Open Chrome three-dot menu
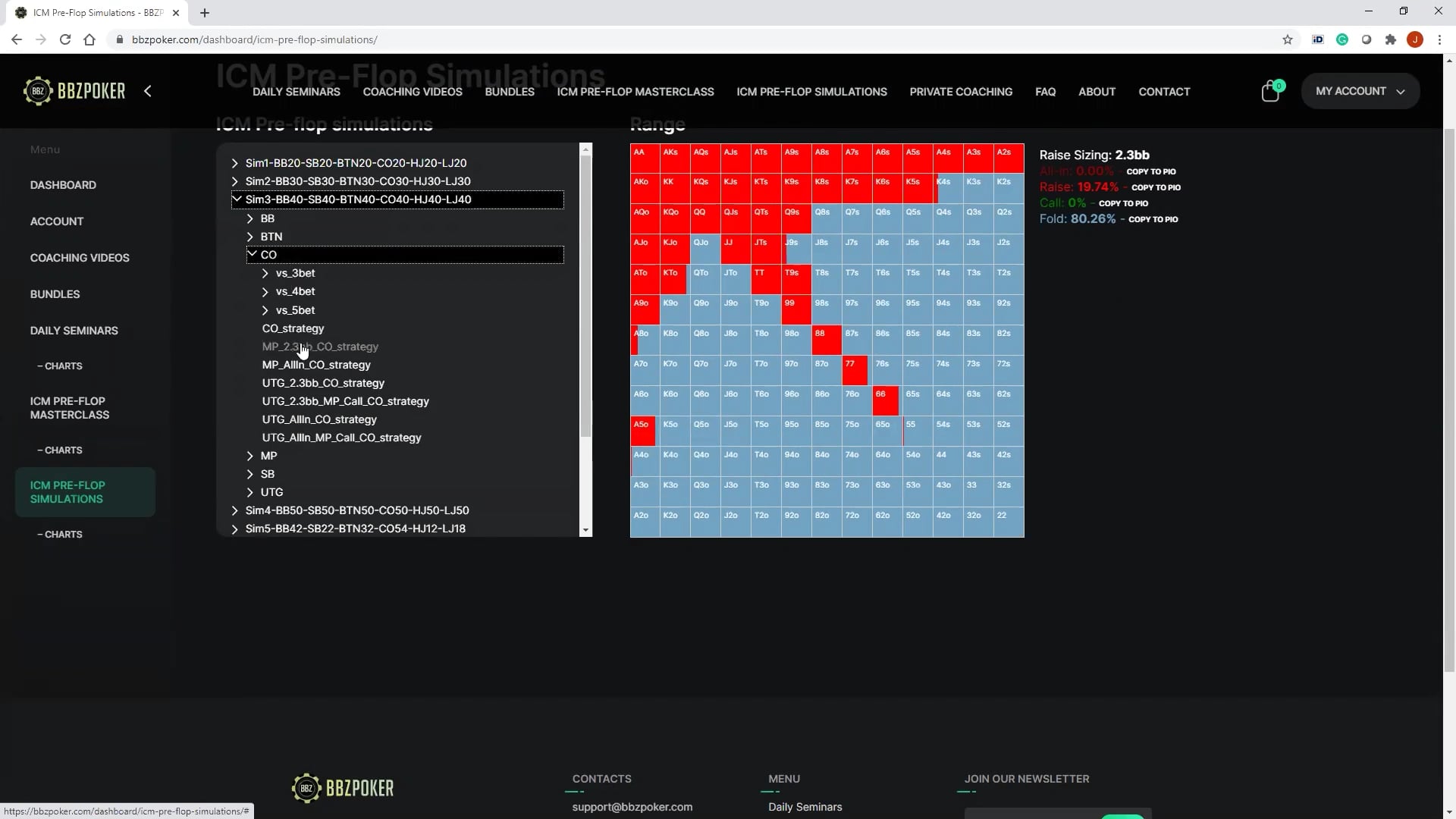This screenshot has width=1456, height=819. [x=1439, y=39]
